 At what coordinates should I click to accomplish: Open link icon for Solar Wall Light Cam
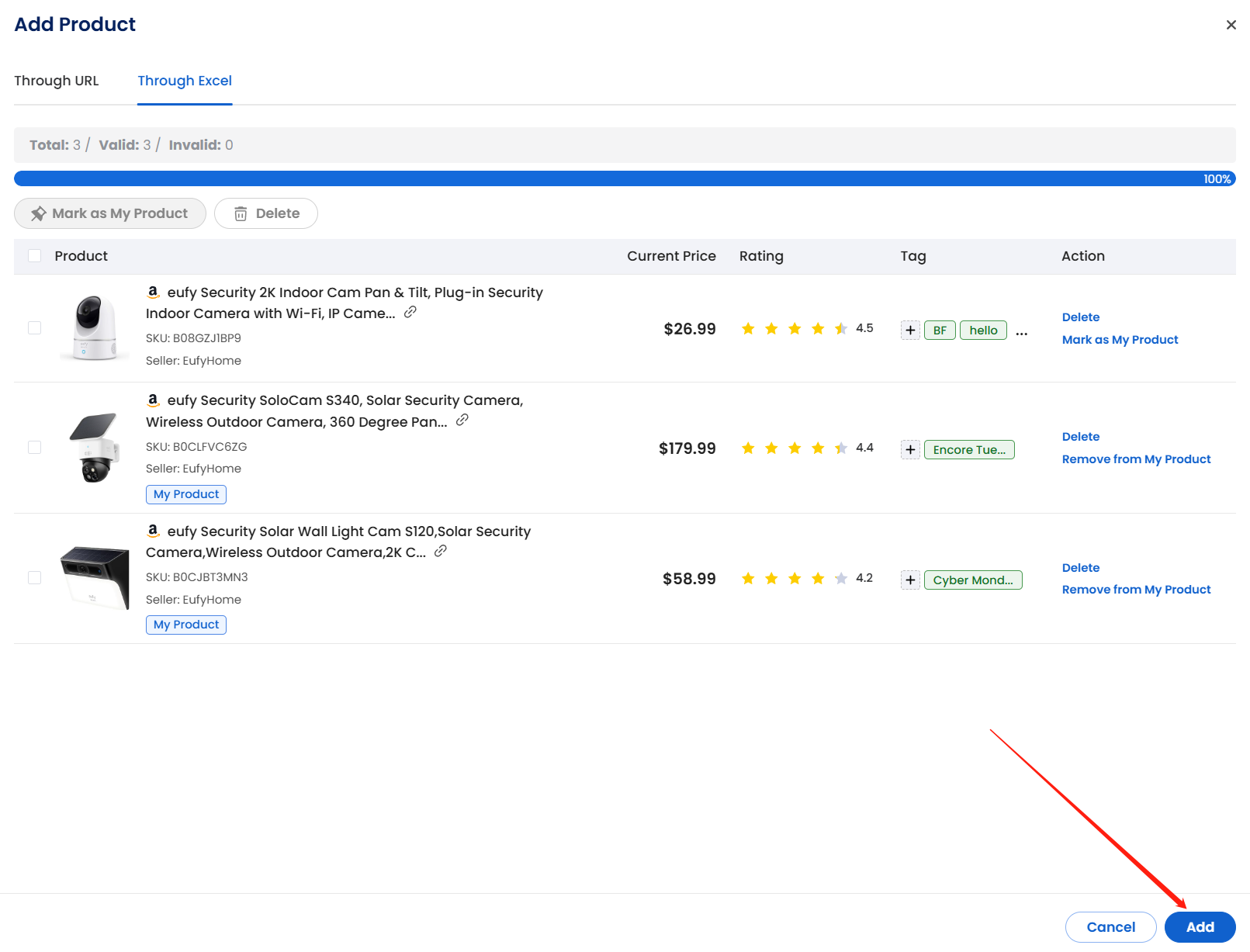[441, 551]
